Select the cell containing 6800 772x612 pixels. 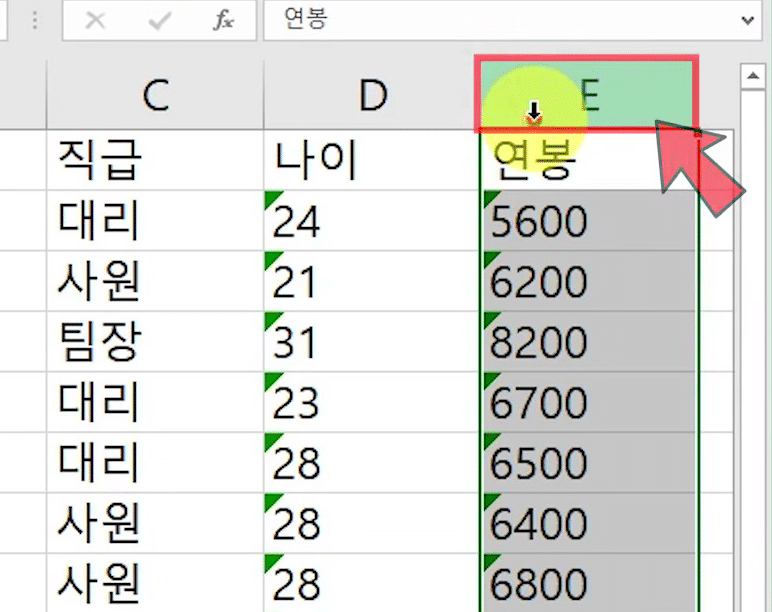[588, 583]
